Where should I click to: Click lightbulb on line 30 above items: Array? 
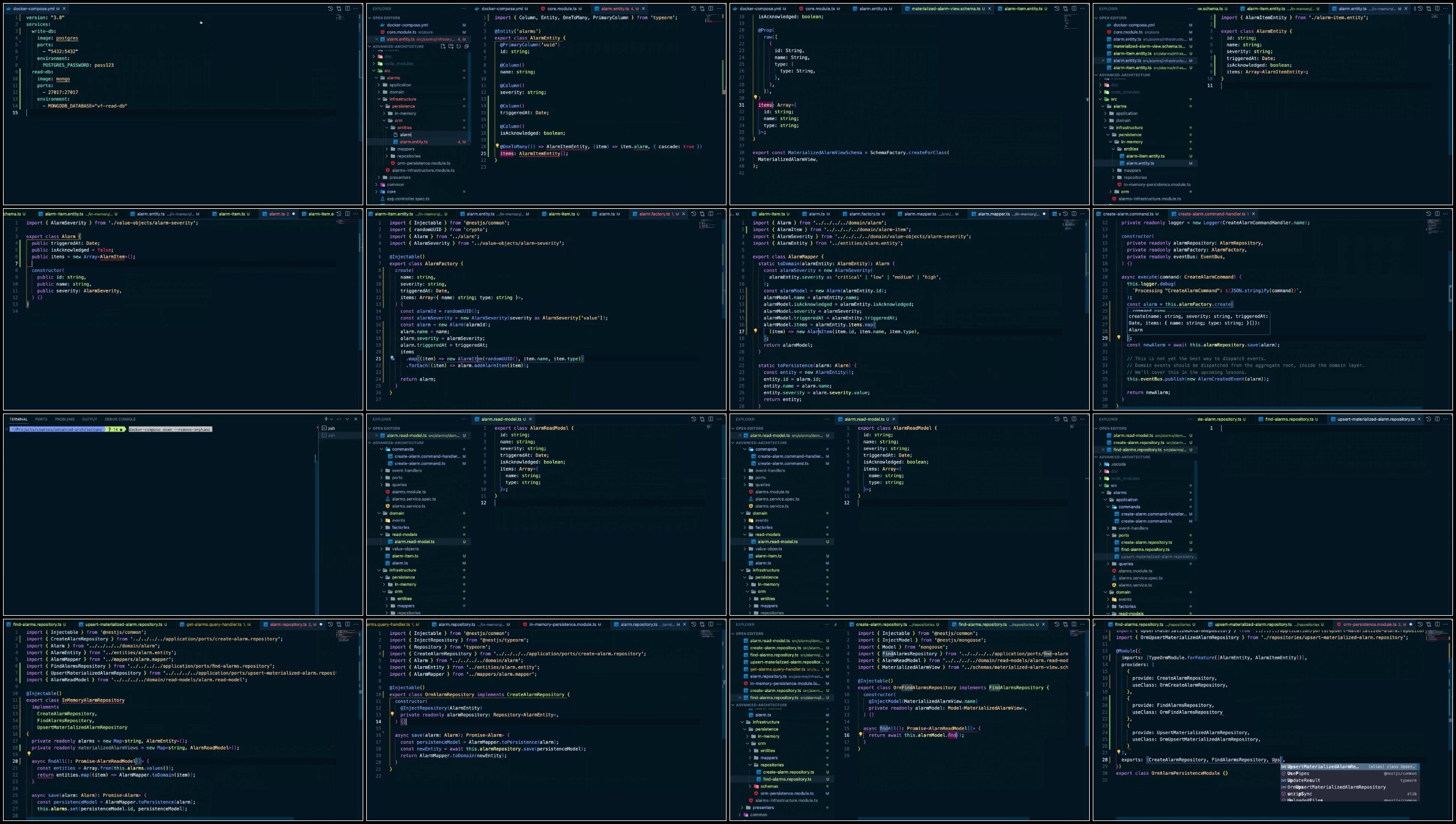click(x=755, y=98)
